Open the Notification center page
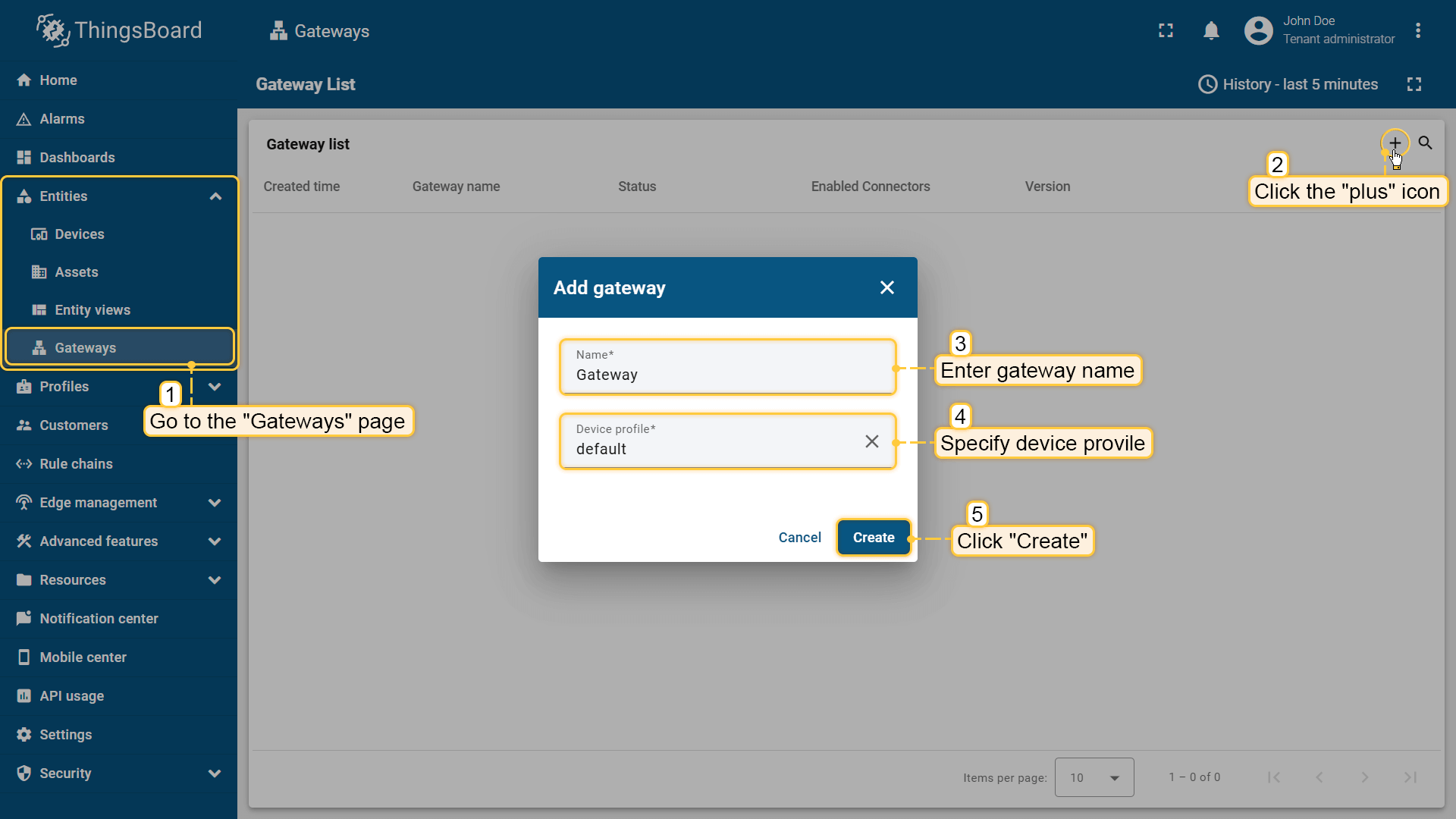 tap(99, 619)
